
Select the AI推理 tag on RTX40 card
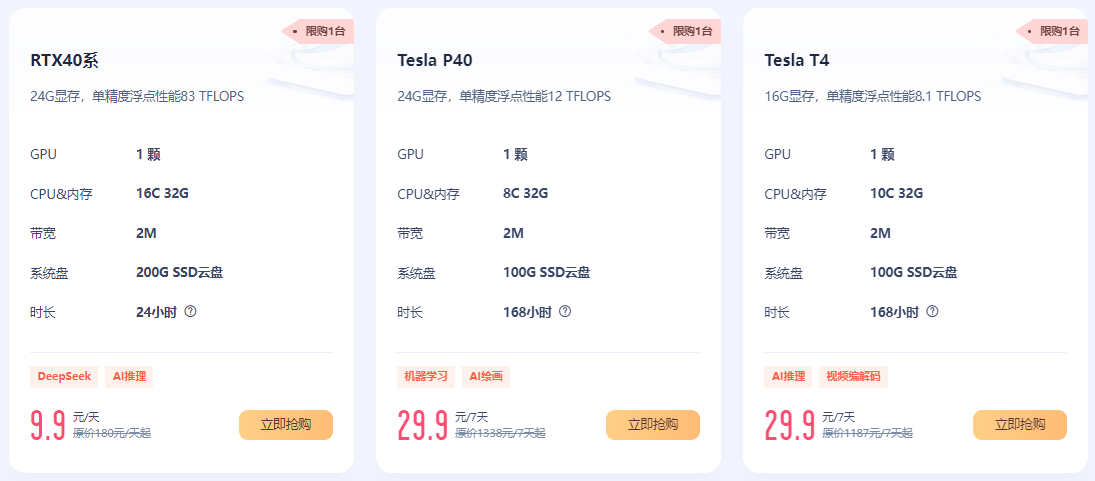tap(129, 377)
